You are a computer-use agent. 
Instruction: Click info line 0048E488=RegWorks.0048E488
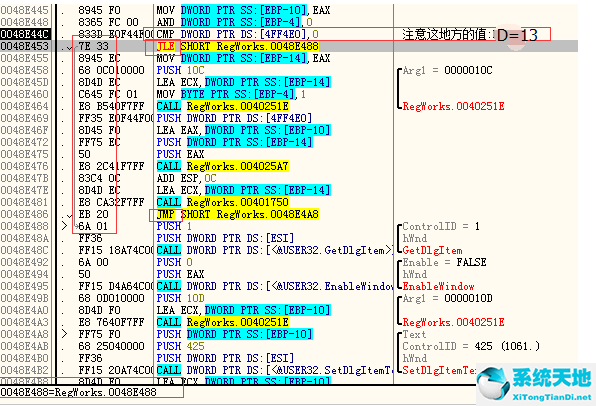coord(78,392)
